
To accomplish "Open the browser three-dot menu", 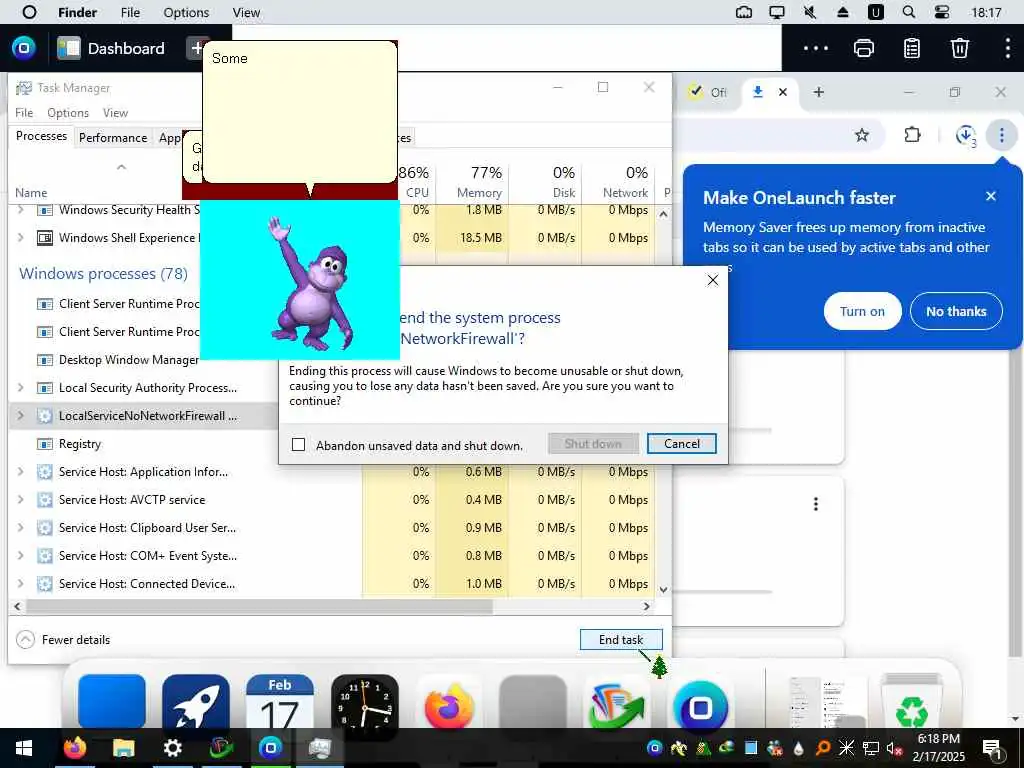I will (1001, 135).
